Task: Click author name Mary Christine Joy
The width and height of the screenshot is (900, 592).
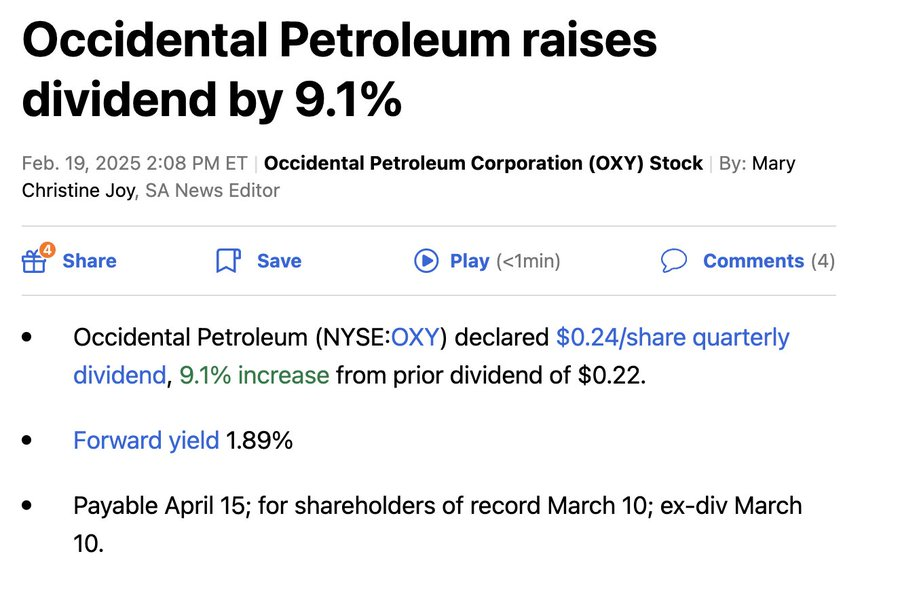Action: click(x=408, y=177)
